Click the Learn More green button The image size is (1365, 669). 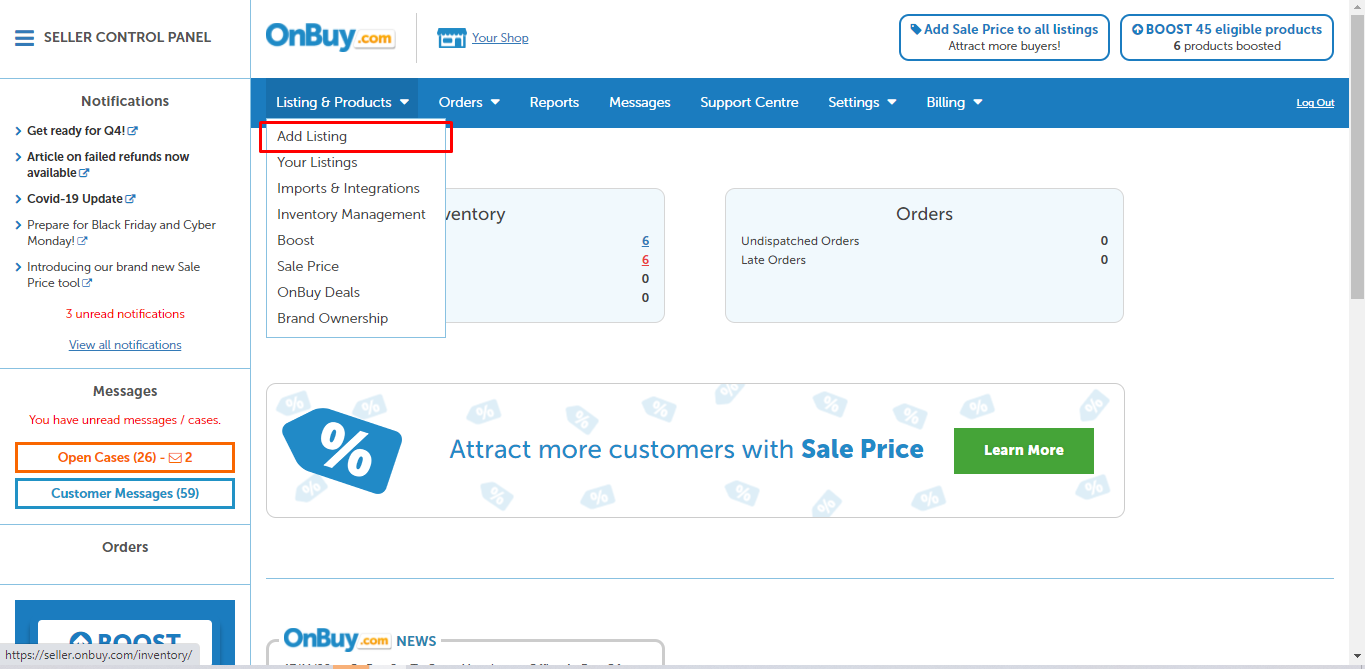1024,451
